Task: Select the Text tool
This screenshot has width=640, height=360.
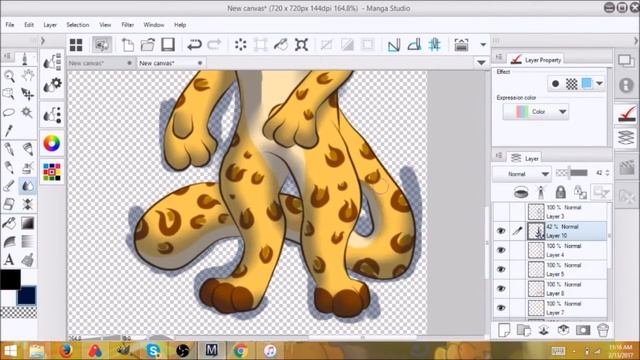Action: pos(9,260)
